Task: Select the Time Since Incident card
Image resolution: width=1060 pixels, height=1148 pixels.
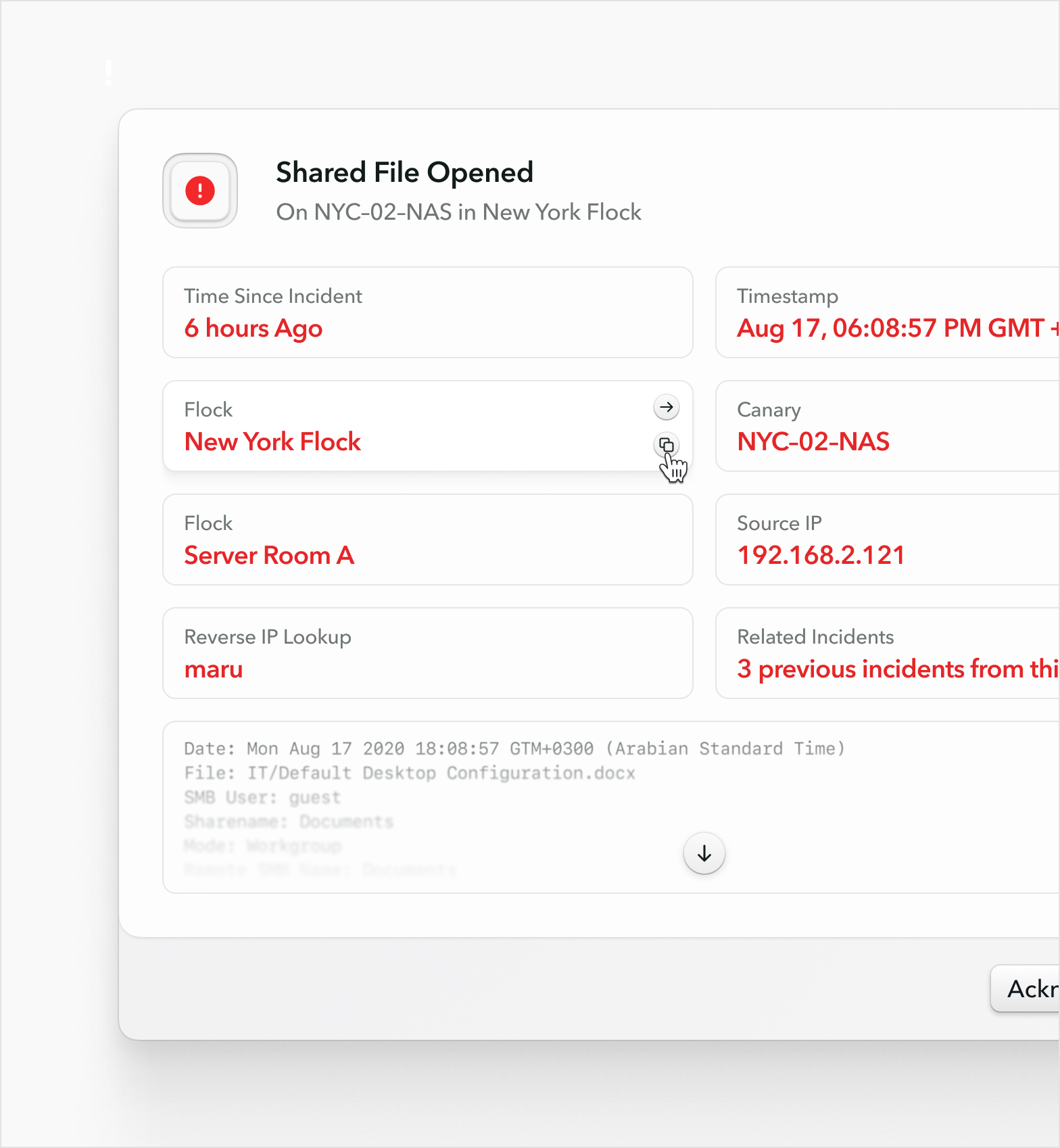Action: point(428,312)
